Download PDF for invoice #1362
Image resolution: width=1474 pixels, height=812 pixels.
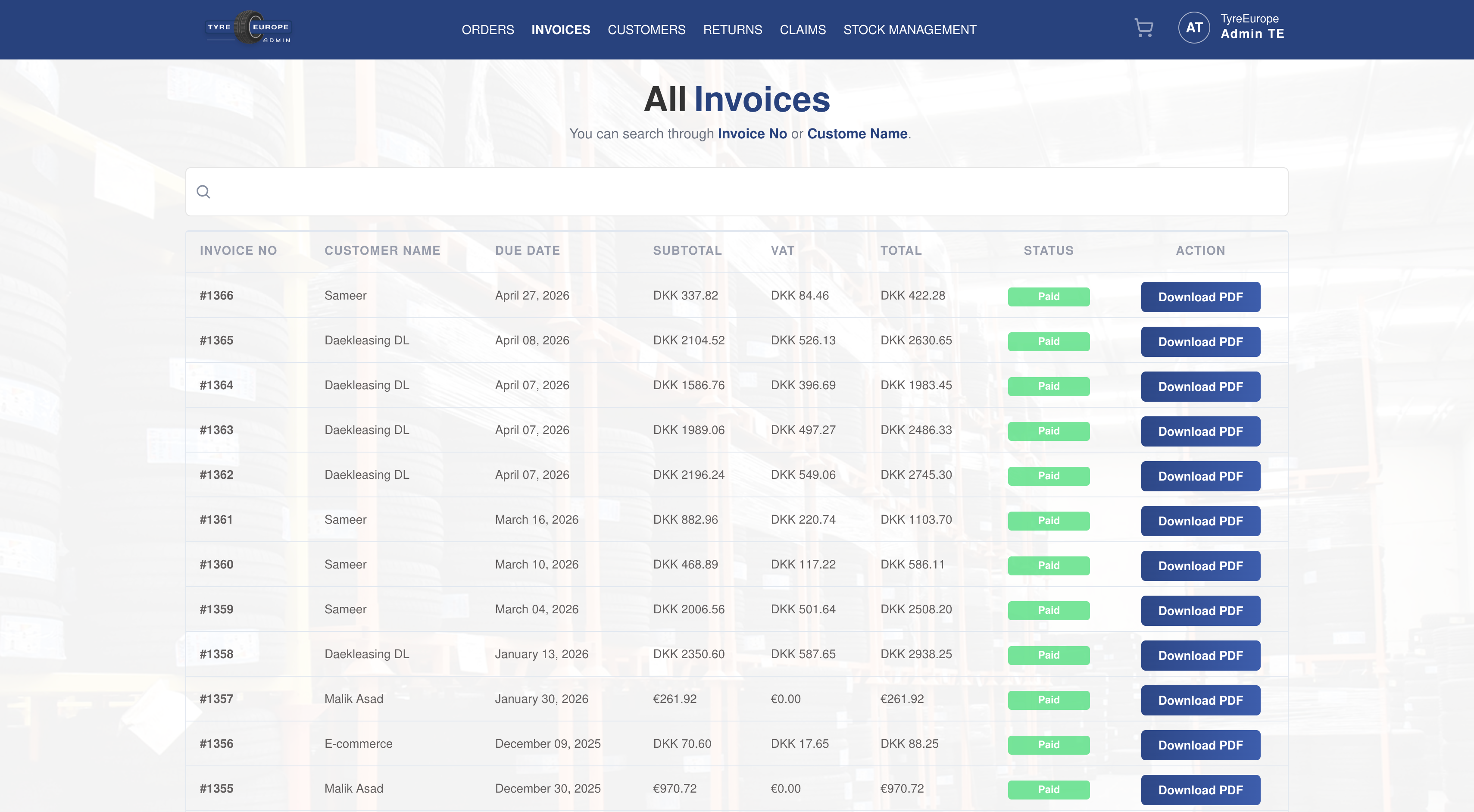(1200, 476)
